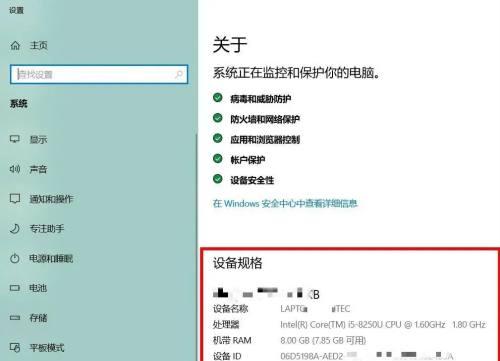Select 设备安全性 text
500x361 pixels.
tap(252, 180)
